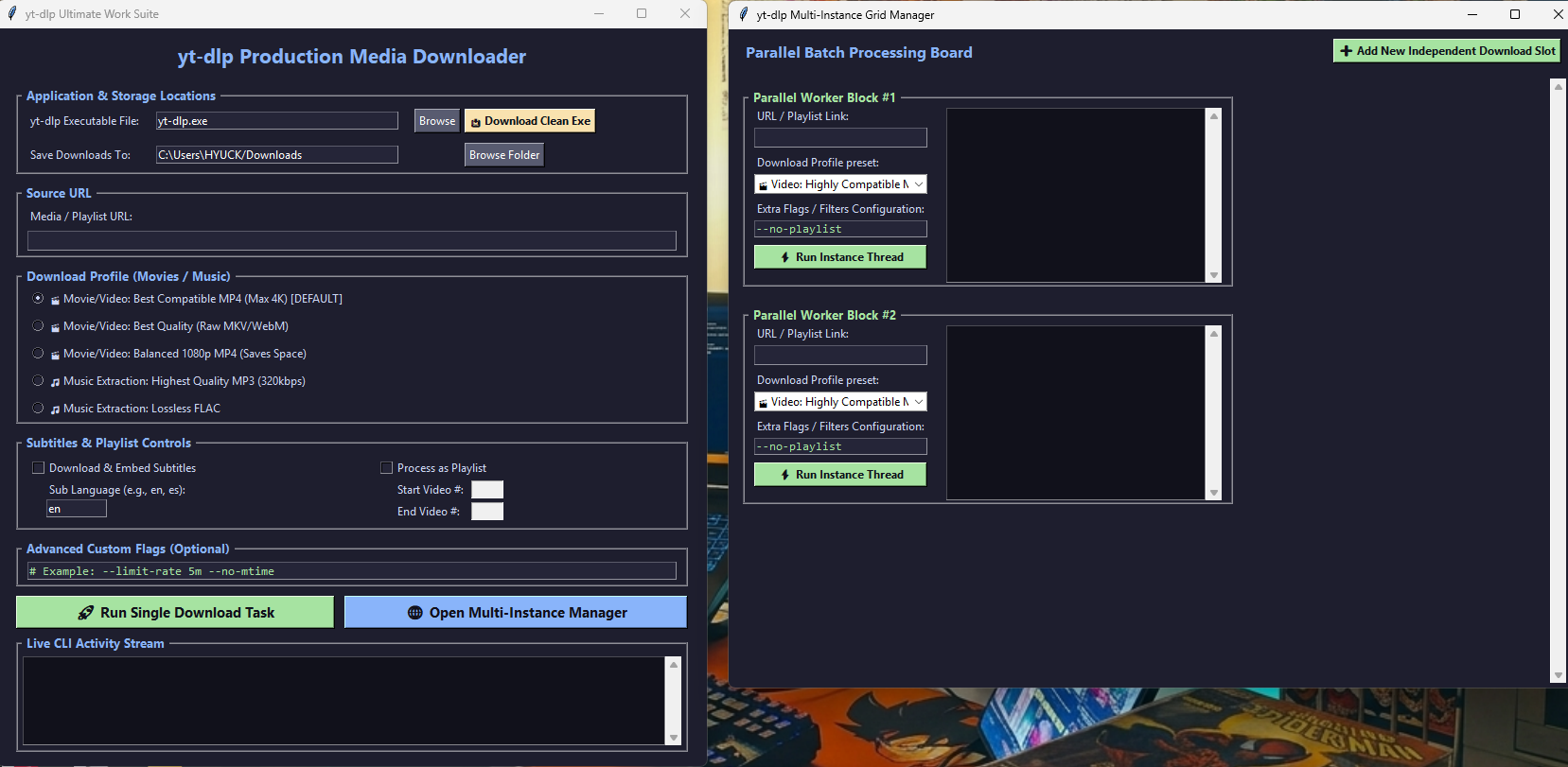
Task: Toggle the Process as Playlist checkbox
Action: click(386, 468)
